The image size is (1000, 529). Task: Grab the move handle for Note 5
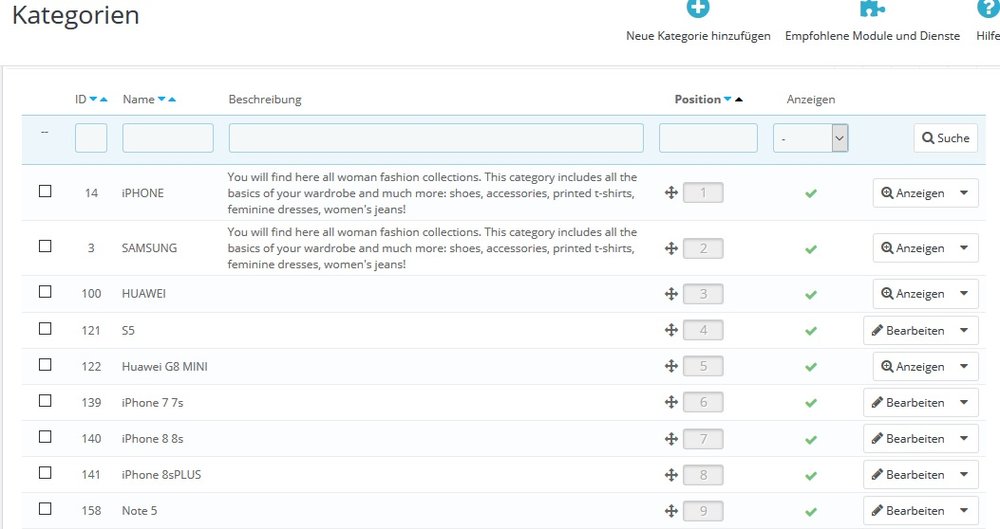pos(671,510)
